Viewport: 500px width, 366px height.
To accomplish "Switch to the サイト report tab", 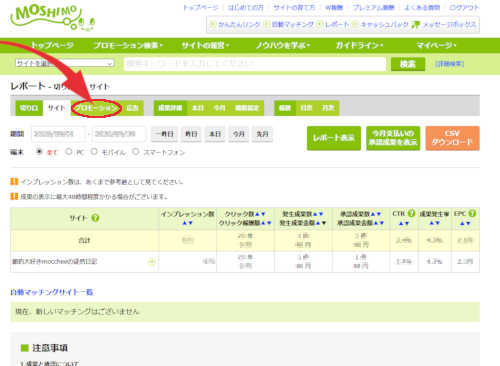I will (56, 108).
